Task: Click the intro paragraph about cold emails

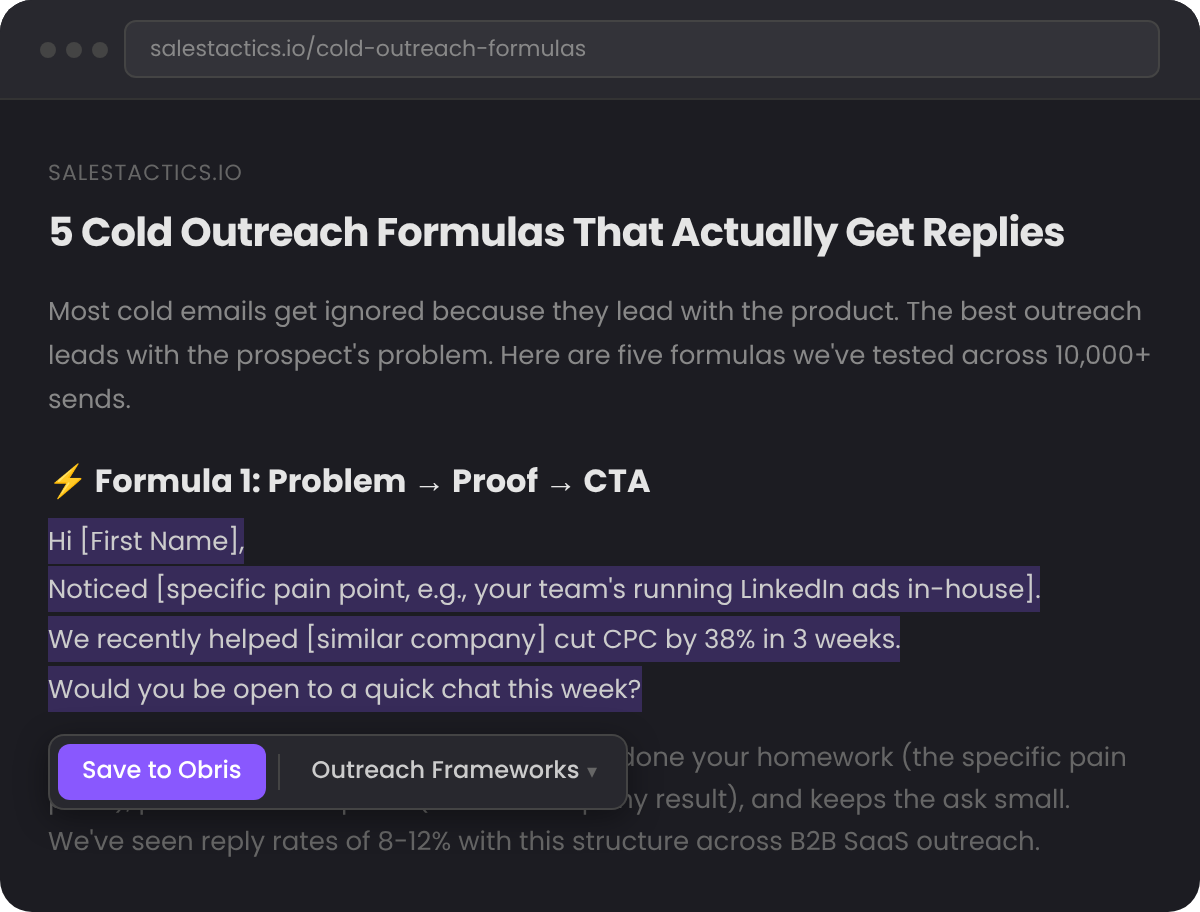Action: click(x=594, y=355)
